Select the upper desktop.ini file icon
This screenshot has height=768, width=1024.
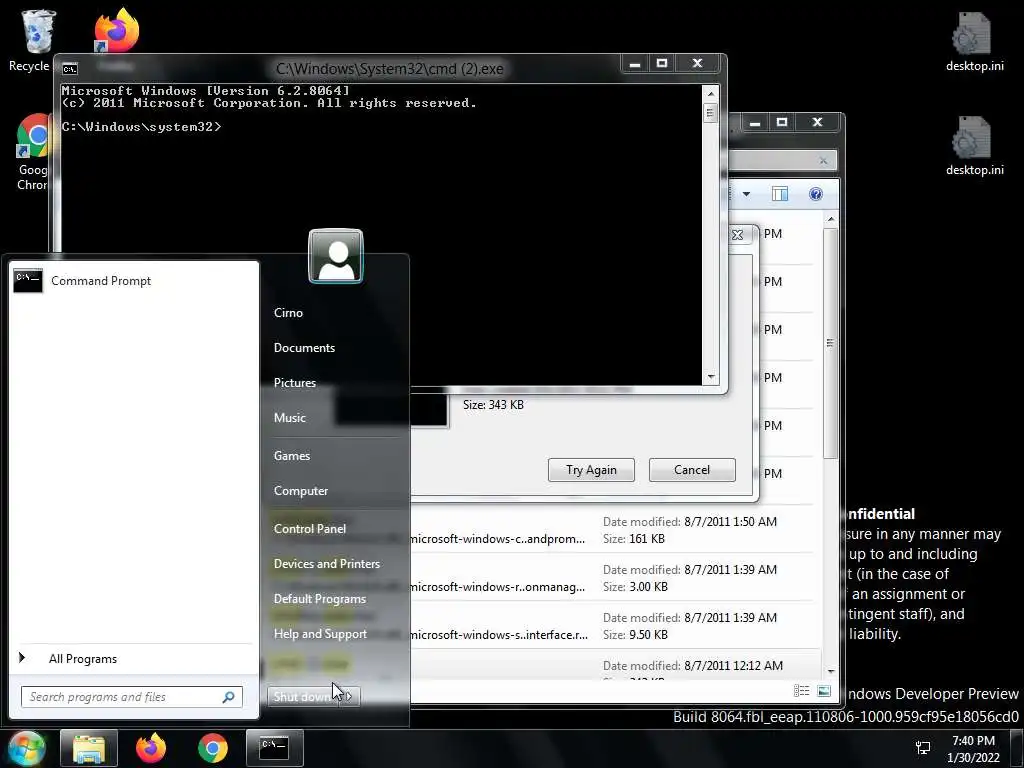[x=974, y=42]
